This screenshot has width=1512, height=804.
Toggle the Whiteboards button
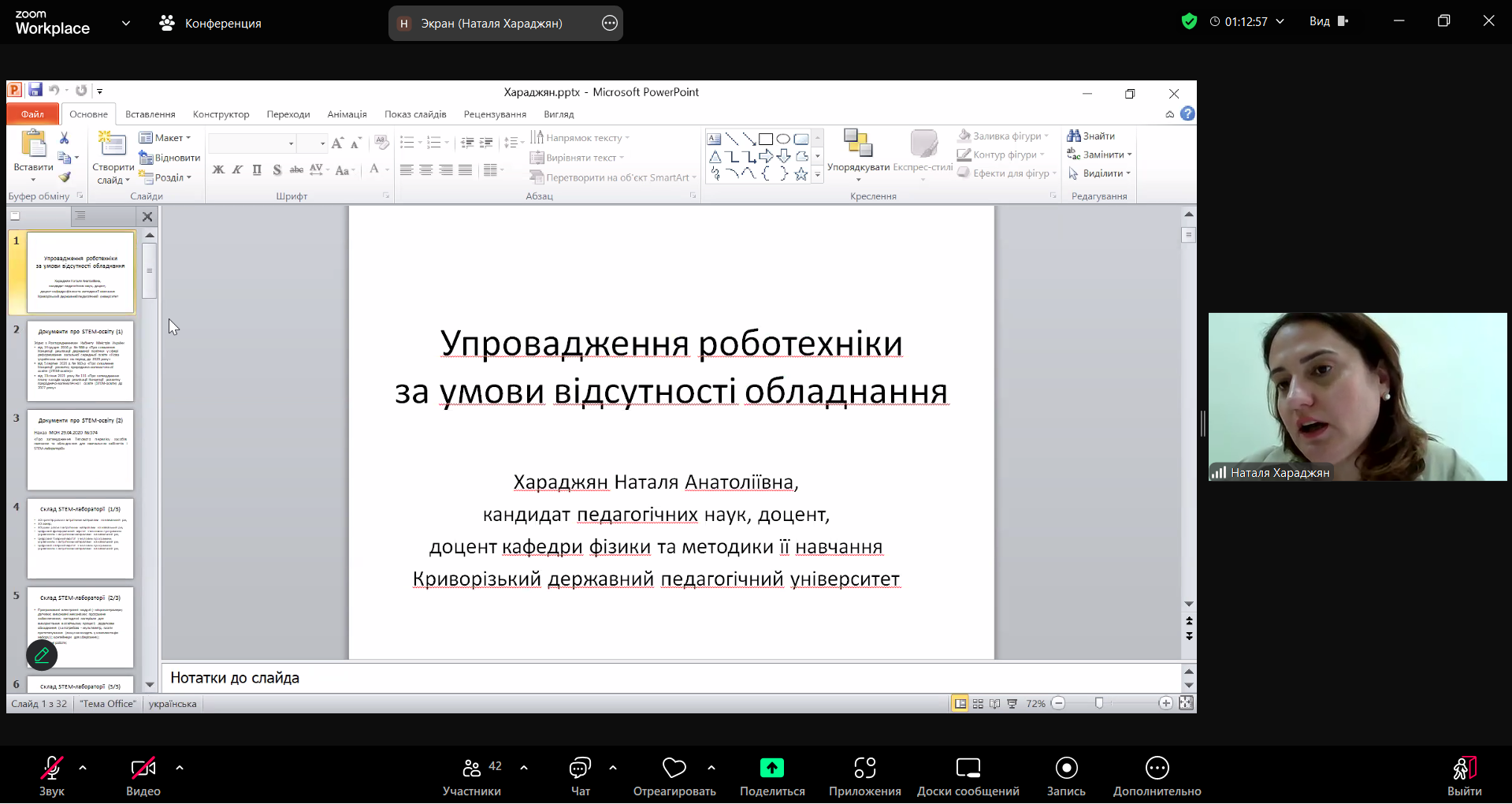968,768
